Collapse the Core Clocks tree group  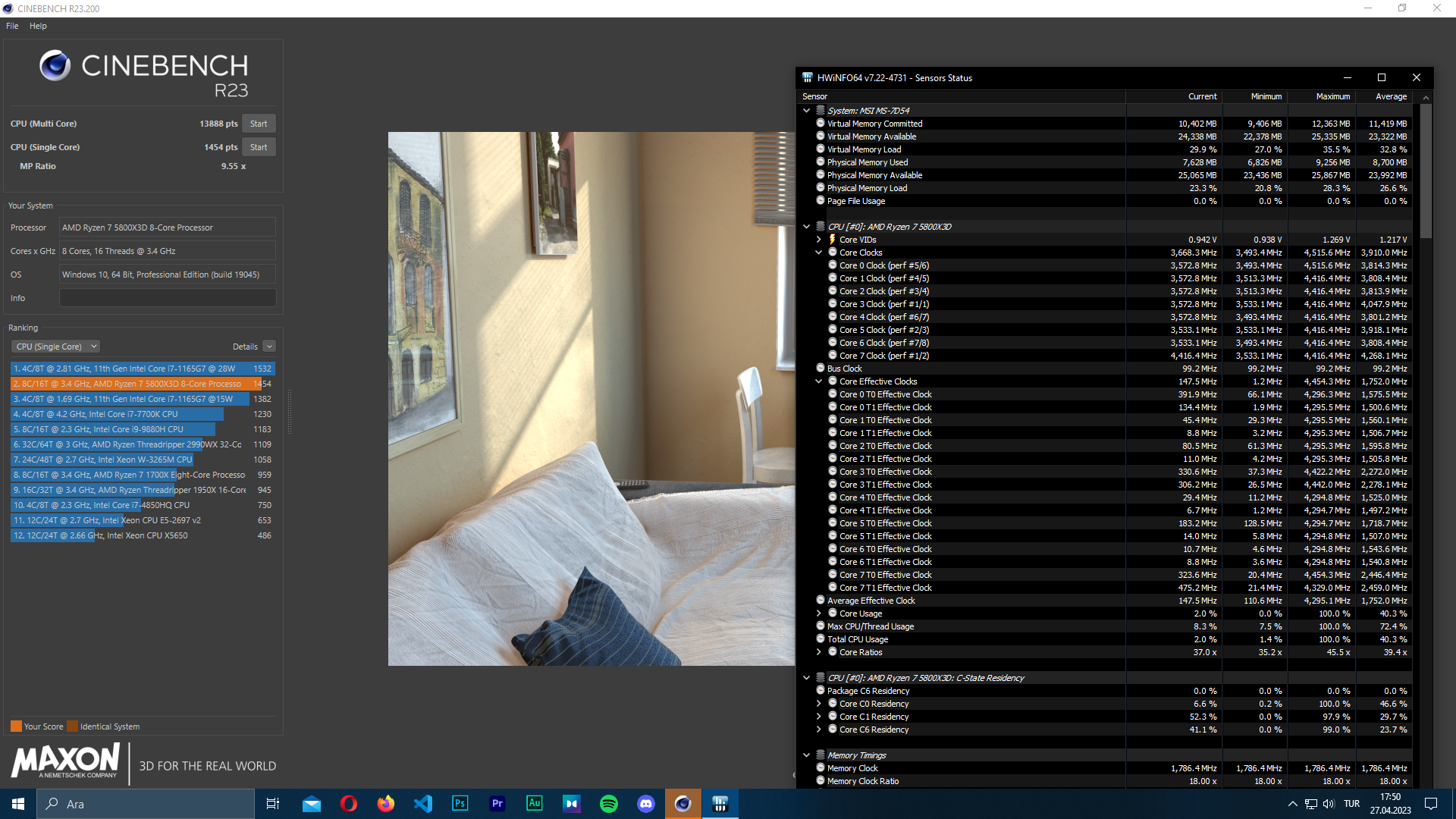click(x=818, y=253)
